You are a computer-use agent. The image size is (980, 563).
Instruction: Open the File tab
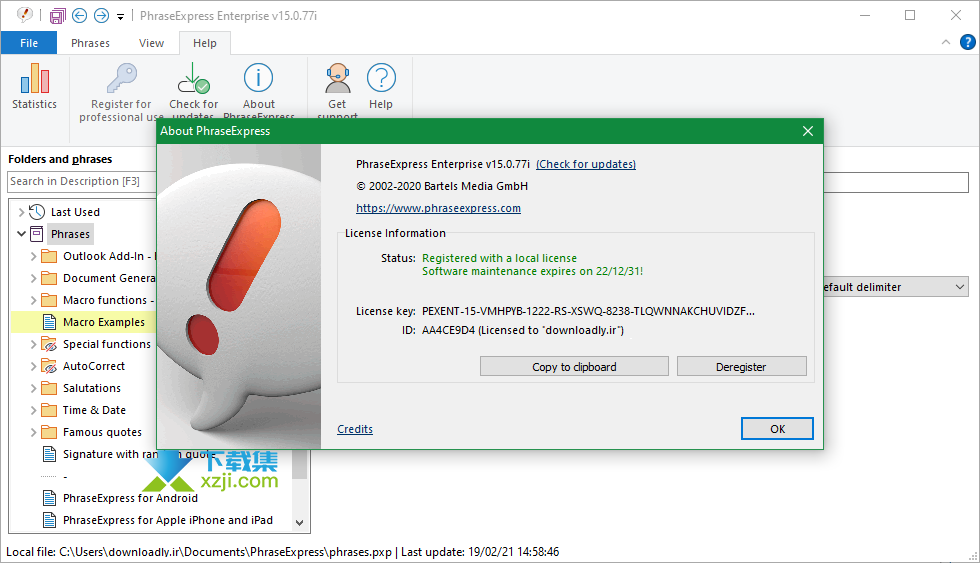click(29, 43)
